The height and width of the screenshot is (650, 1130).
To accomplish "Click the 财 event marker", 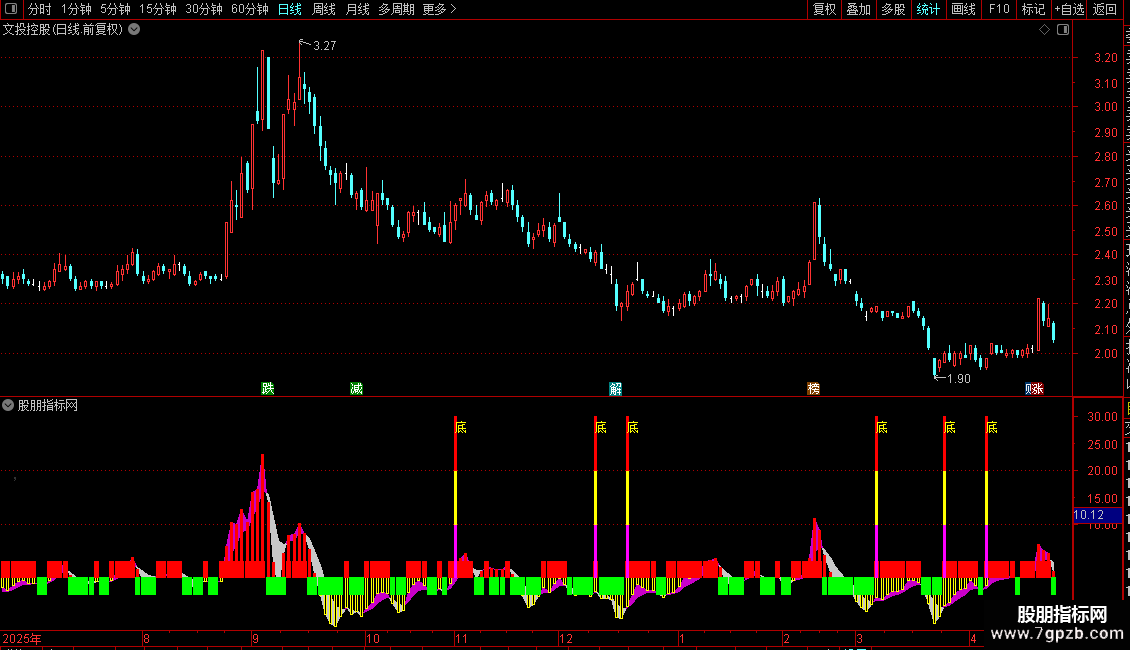I will pyautogui.click(x=1028, y=388).
